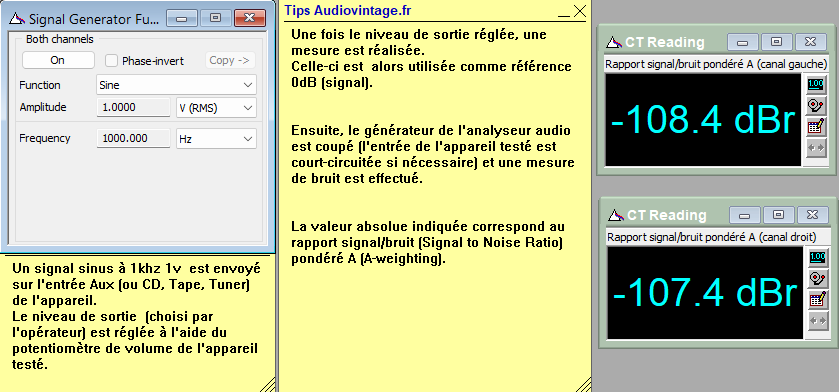This screenshot has height=392, width=839.
Task: Click the -108.4 dBr reading display
Action: [x=704, y=120]
